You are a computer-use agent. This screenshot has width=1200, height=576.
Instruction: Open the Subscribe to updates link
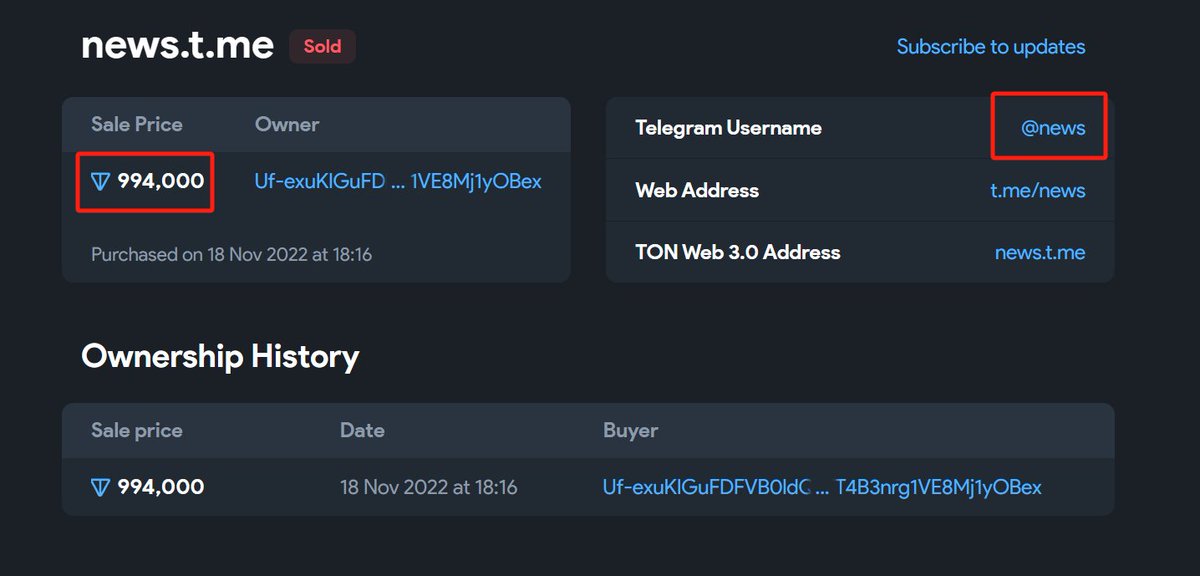click(x=990, y=47)
